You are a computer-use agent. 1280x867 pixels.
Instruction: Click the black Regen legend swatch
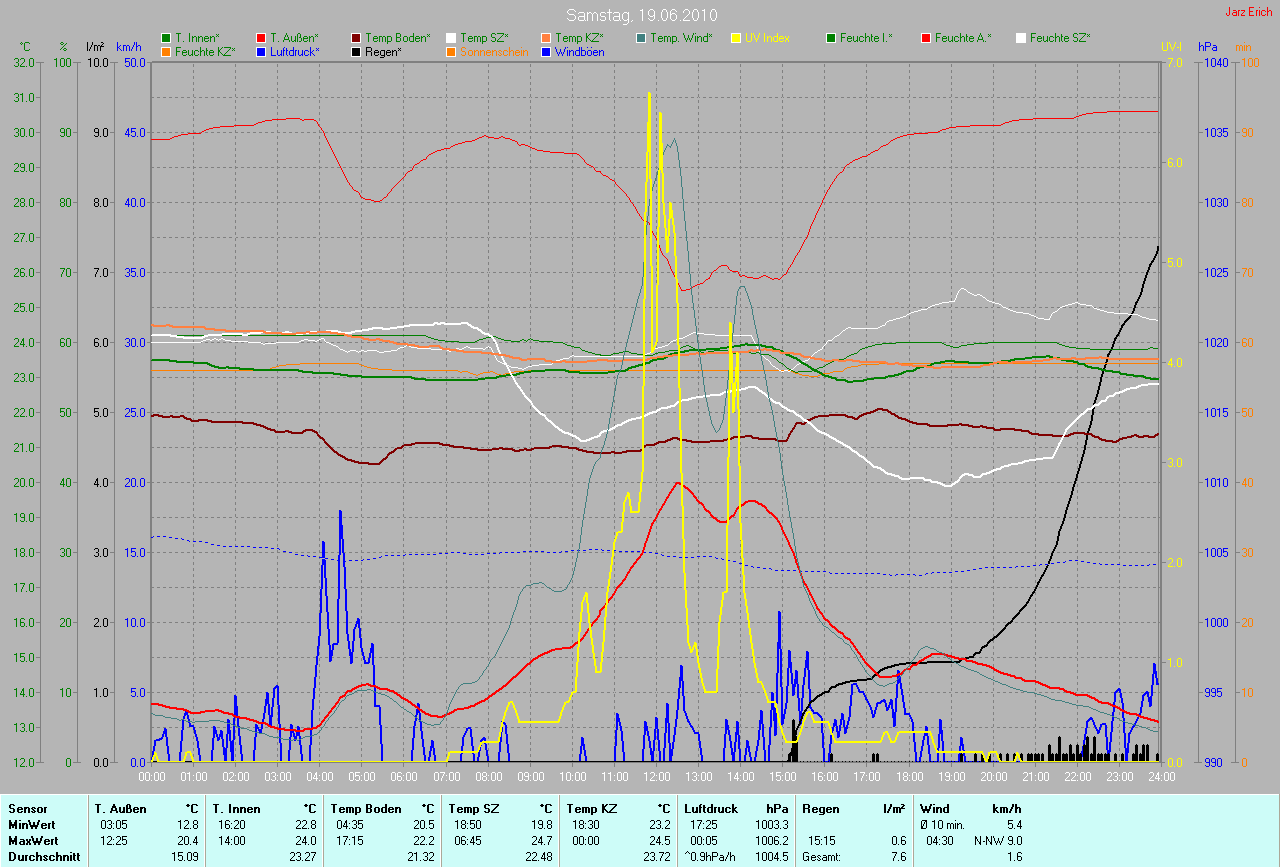(356, 51)
